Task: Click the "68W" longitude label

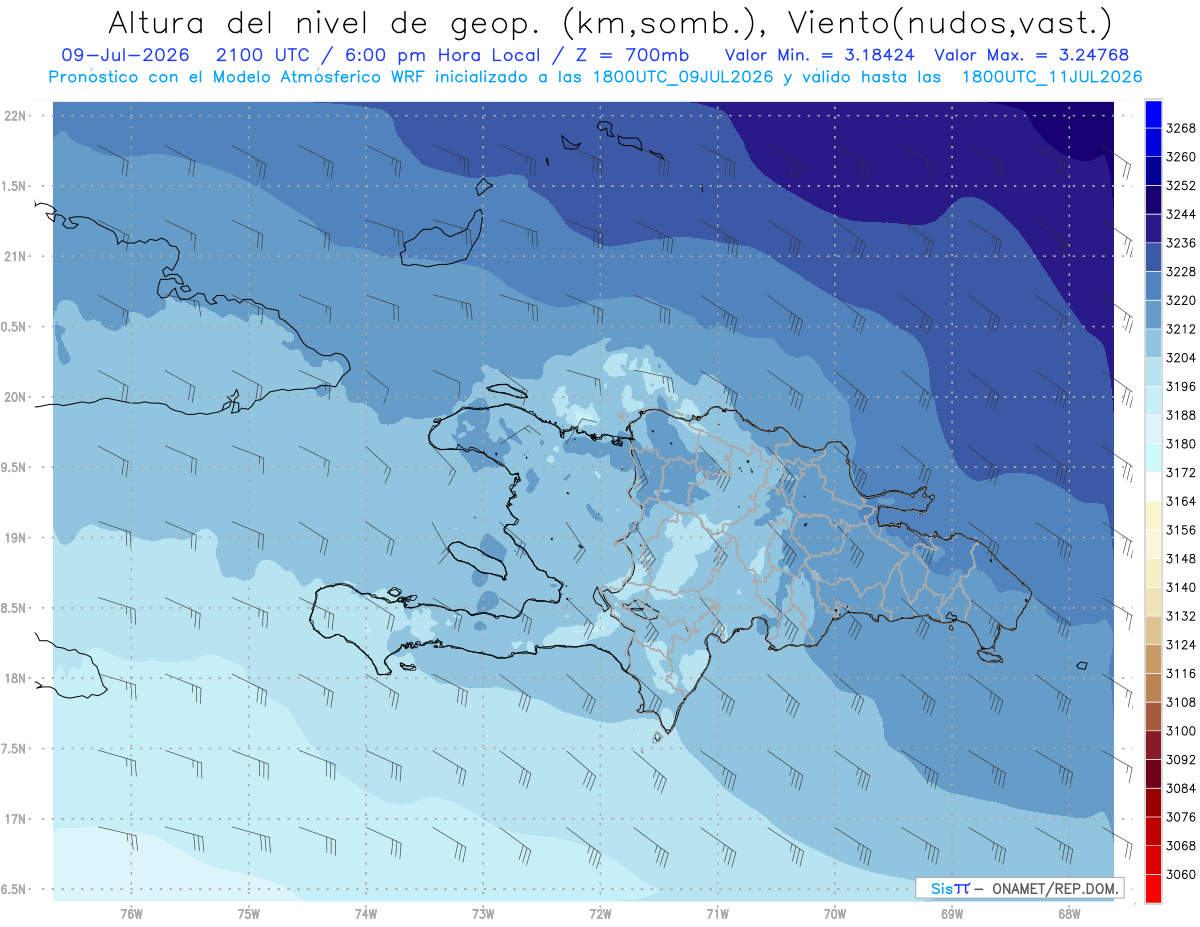Action: click(1069, 912)
